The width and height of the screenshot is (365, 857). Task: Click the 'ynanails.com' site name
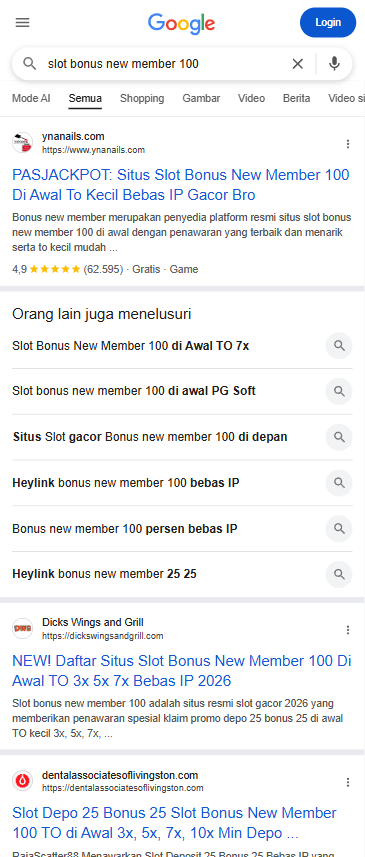pos(73,136)
